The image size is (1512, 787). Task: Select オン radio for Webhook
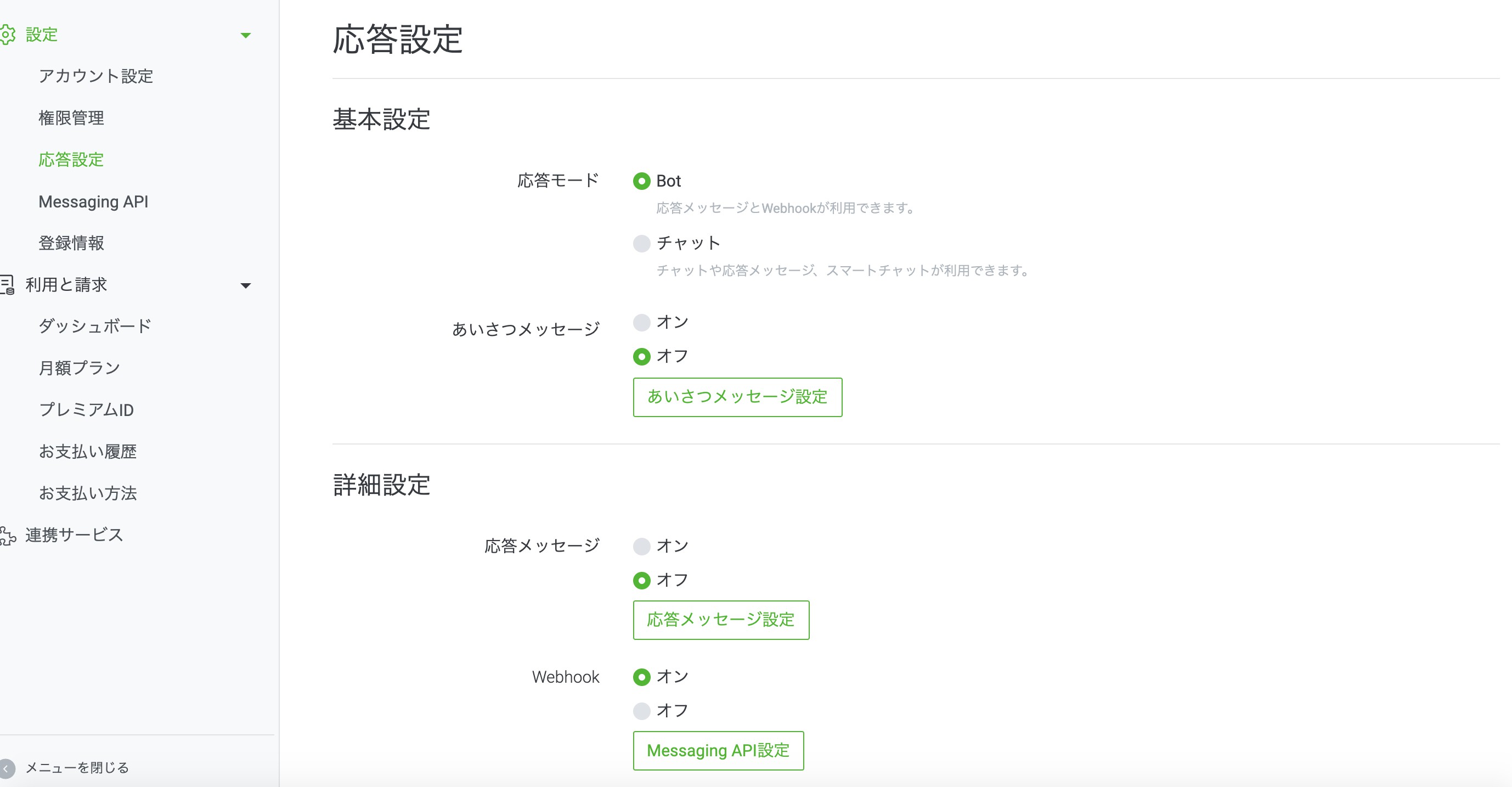tap(641, 677)
